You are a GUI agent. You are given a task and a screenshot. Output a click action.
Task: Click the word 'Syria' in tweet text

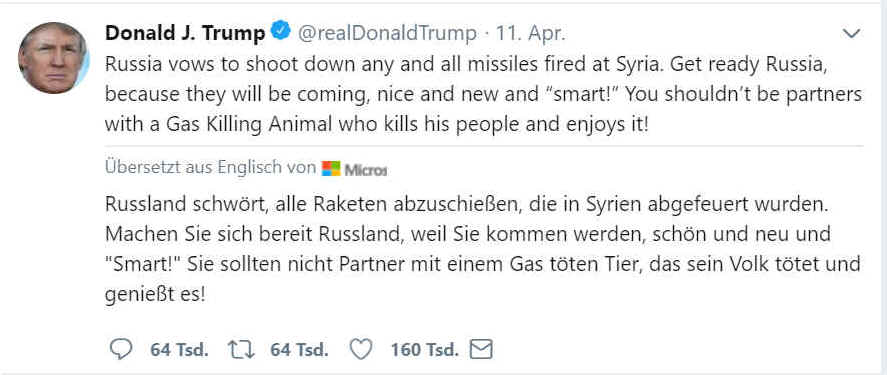(x=637, y=64)
